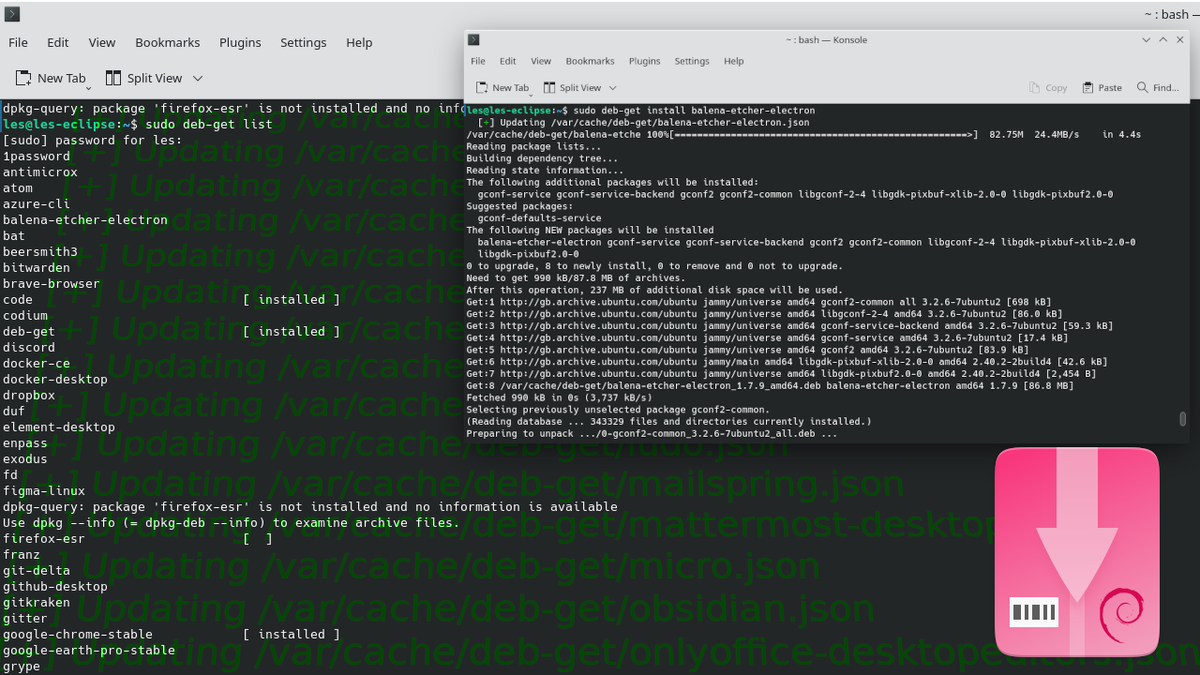Expand Split View dropdown arrow in the back window
Screen dimensions: 1200x675
click(x=196, y=77)
